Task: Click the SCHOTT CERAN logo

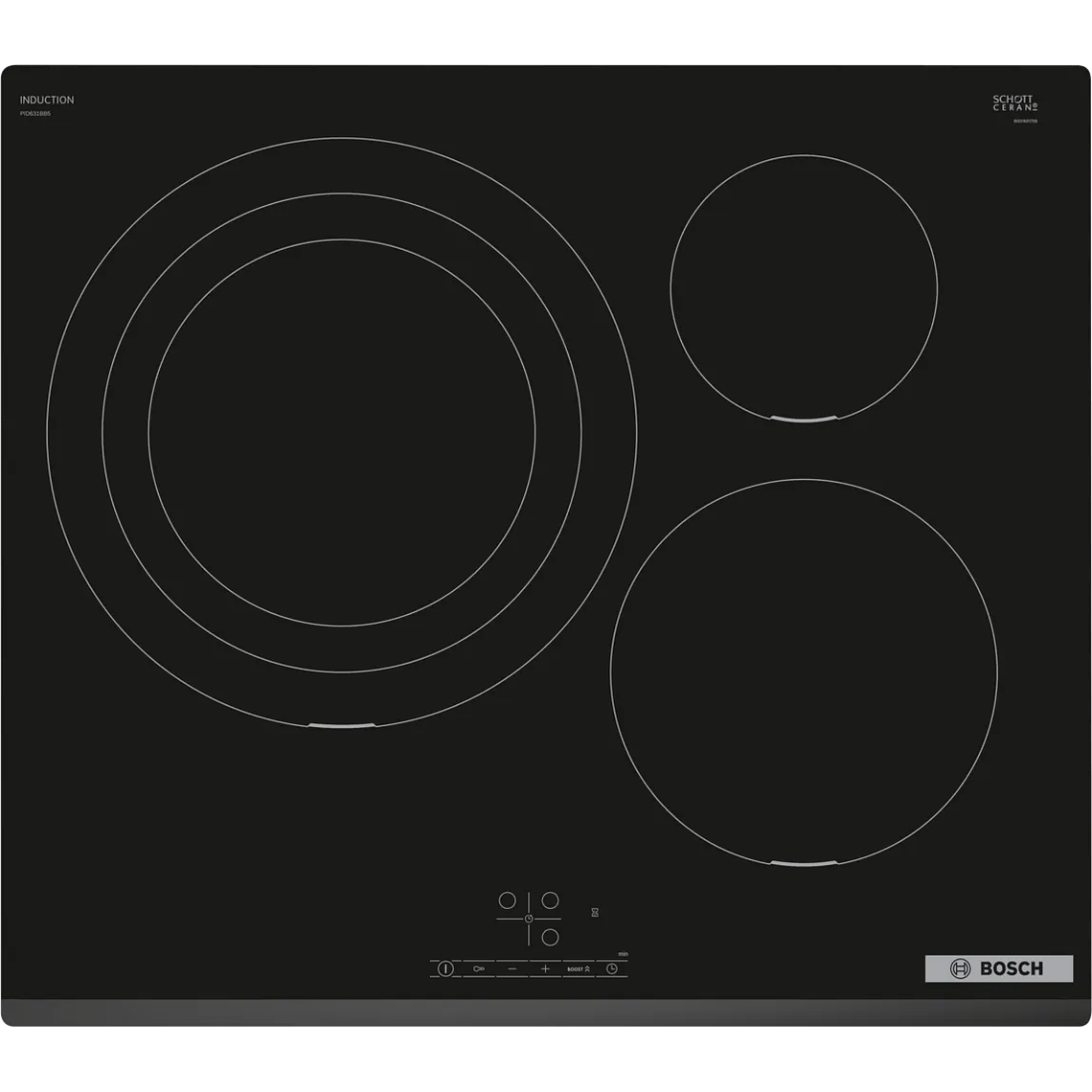Action: (x=1014, y=103)
